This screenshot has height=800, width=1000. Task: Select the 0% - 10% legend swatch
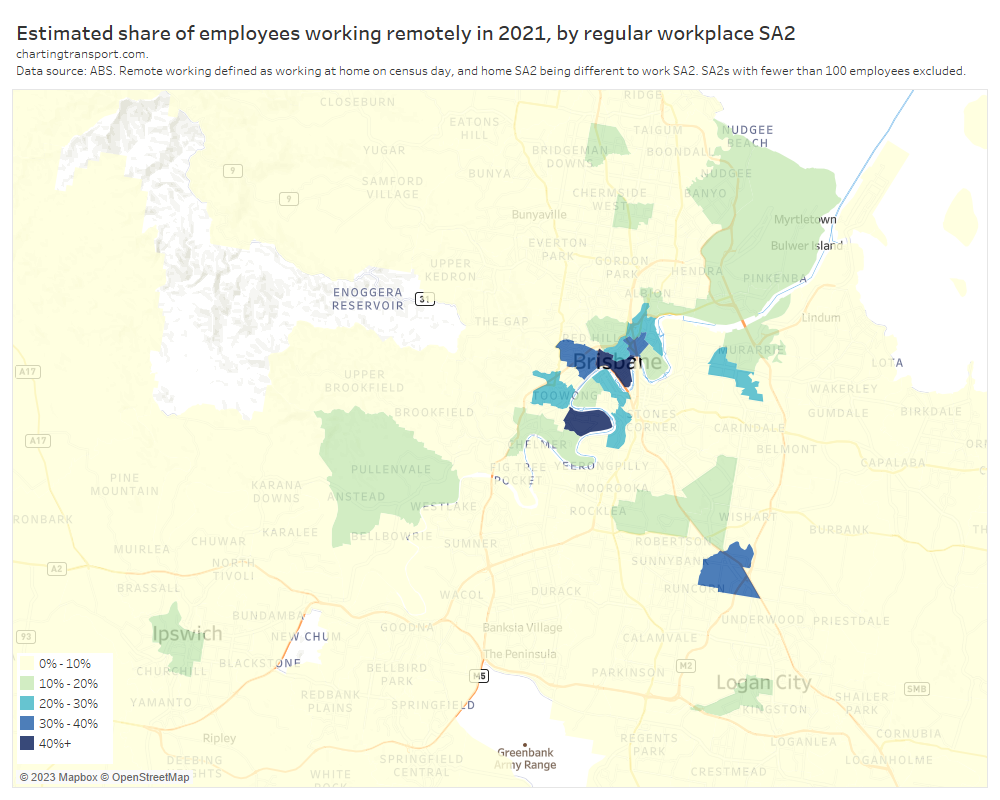pos(27,664)
